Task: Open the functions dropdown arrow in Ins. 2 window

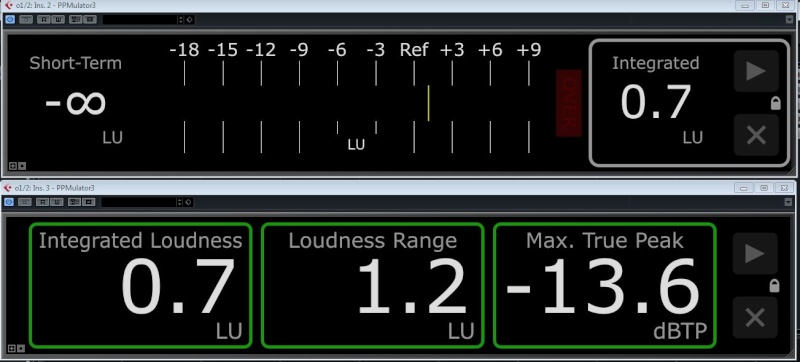Action: (x=790, y=20)
